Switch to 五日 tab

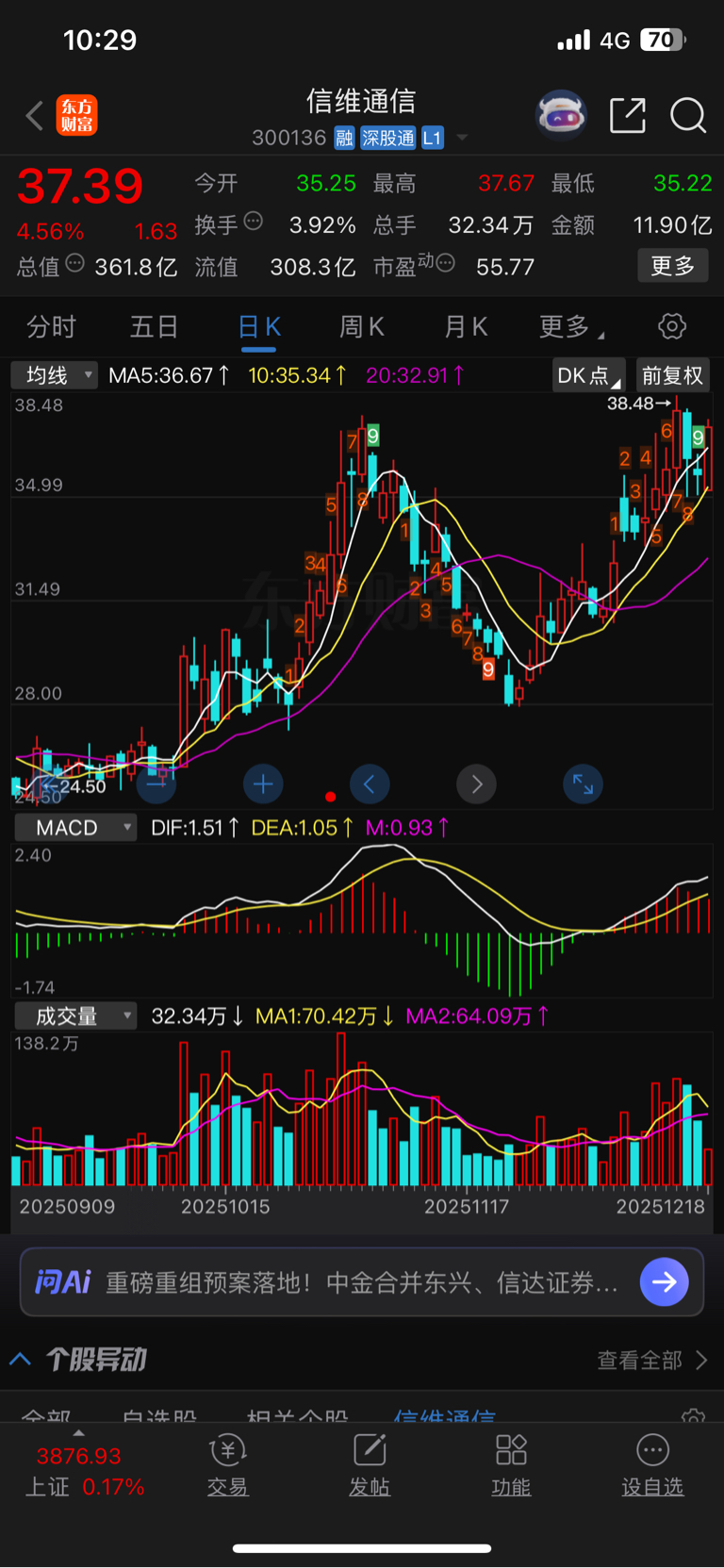tap(154, 327)
